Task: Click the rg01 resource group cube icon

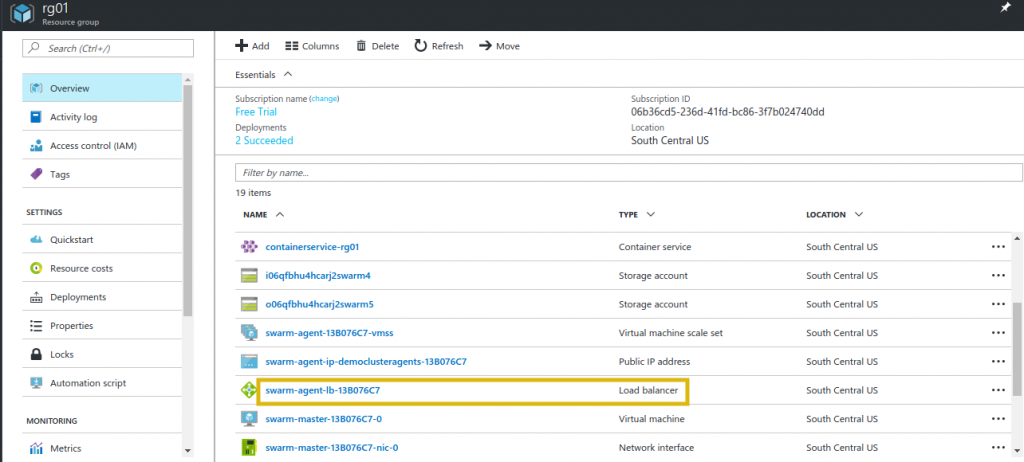Action: (22, 14)
